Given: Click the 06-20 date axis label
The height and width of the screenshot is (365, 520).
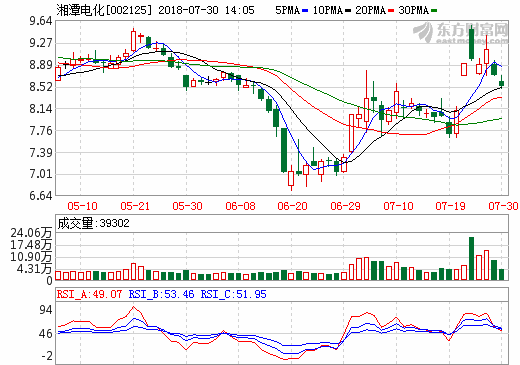Looking at the screenshot, I should pyautogui.click(x=292, y=206).
